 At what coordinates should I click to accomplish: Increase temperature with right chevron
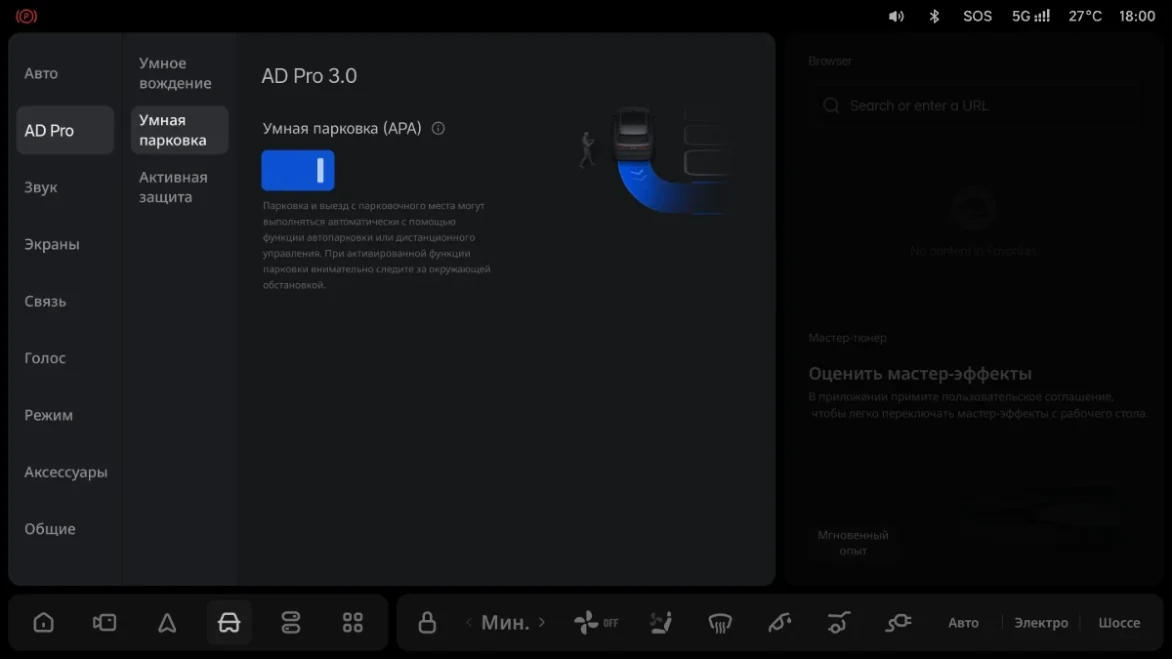(542, 622)
